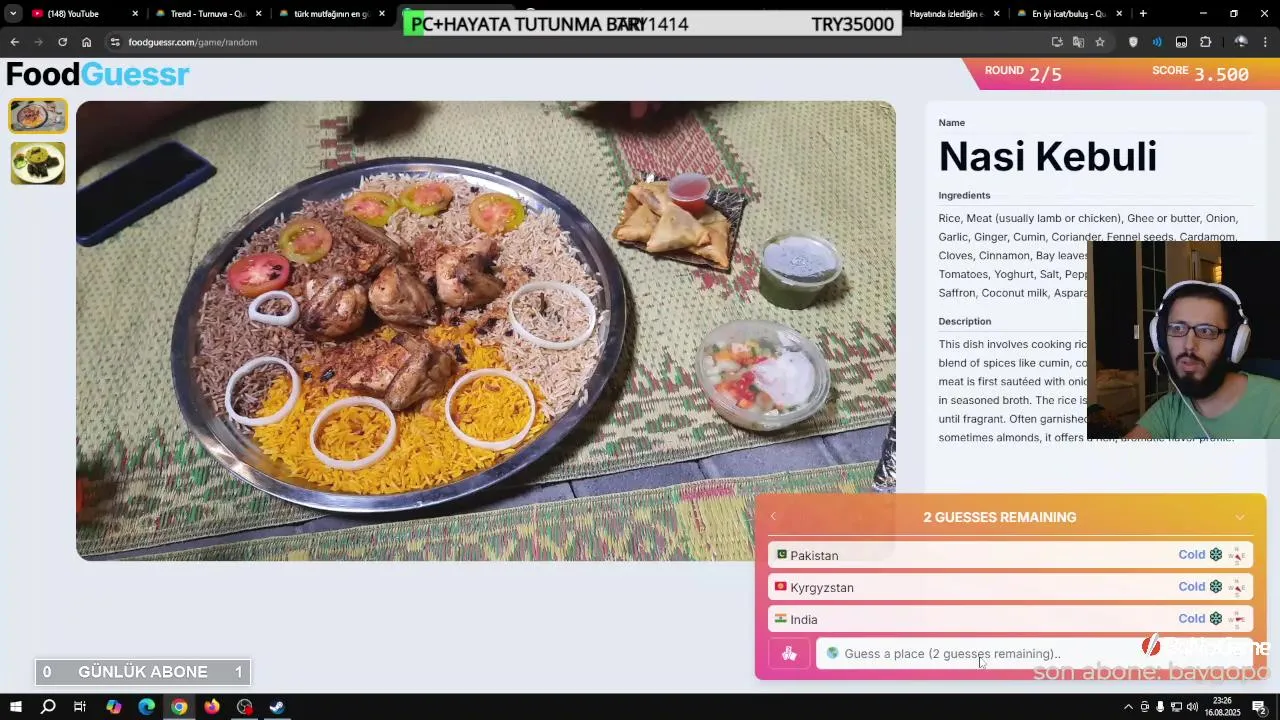Open Task View on taskbar
This screenshot has height=720, width=1280.
pos(80,707)
